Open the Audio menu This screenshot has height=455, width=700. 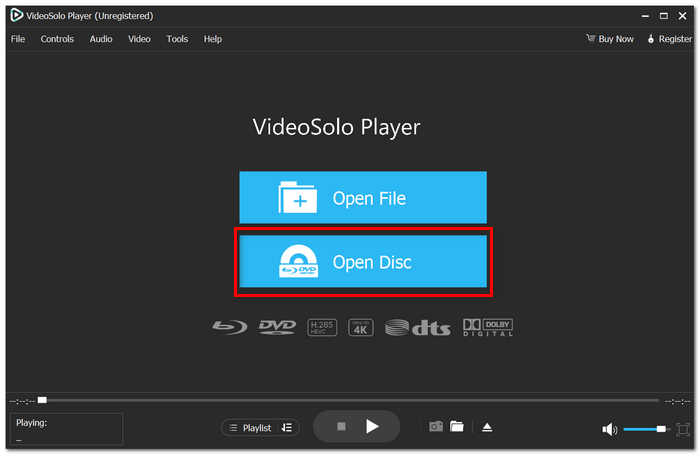(101, 39)
